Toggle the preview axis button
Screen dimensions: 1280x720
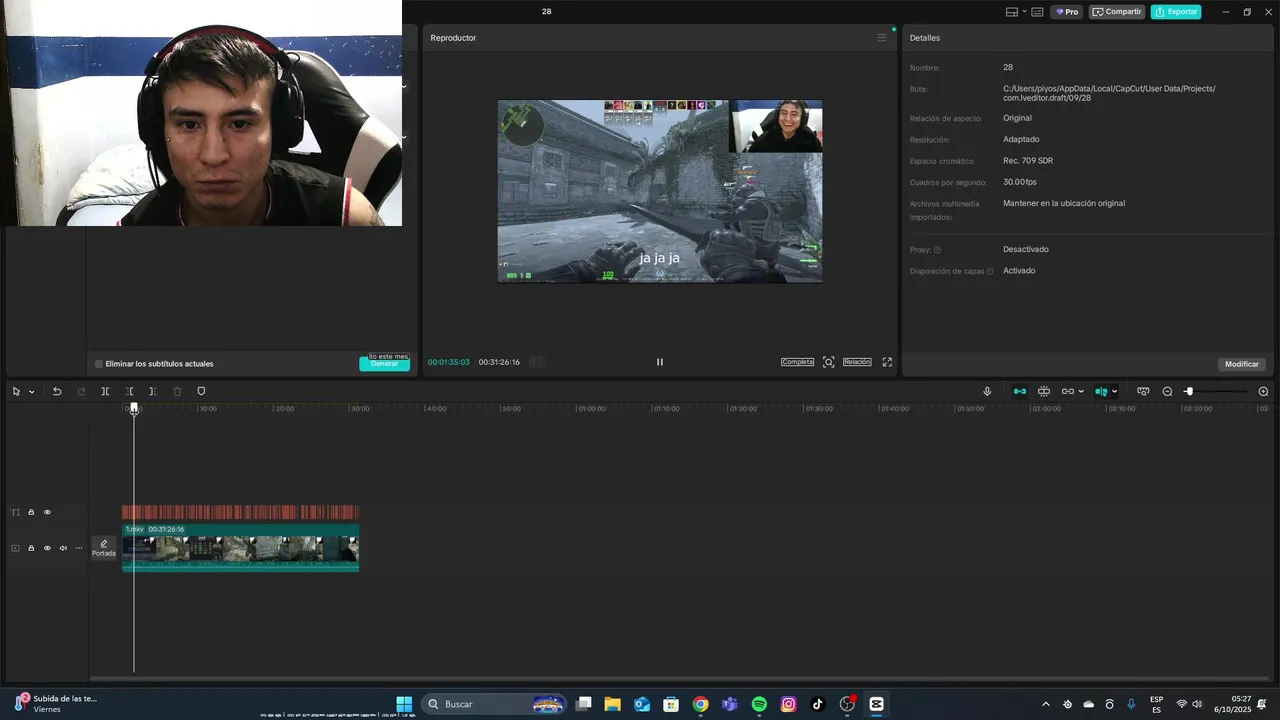[x=1101, y=391]
